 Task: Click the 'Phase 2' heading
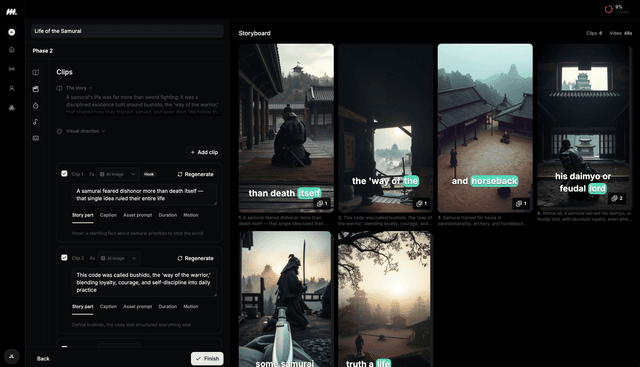click(x=43, y=51)
